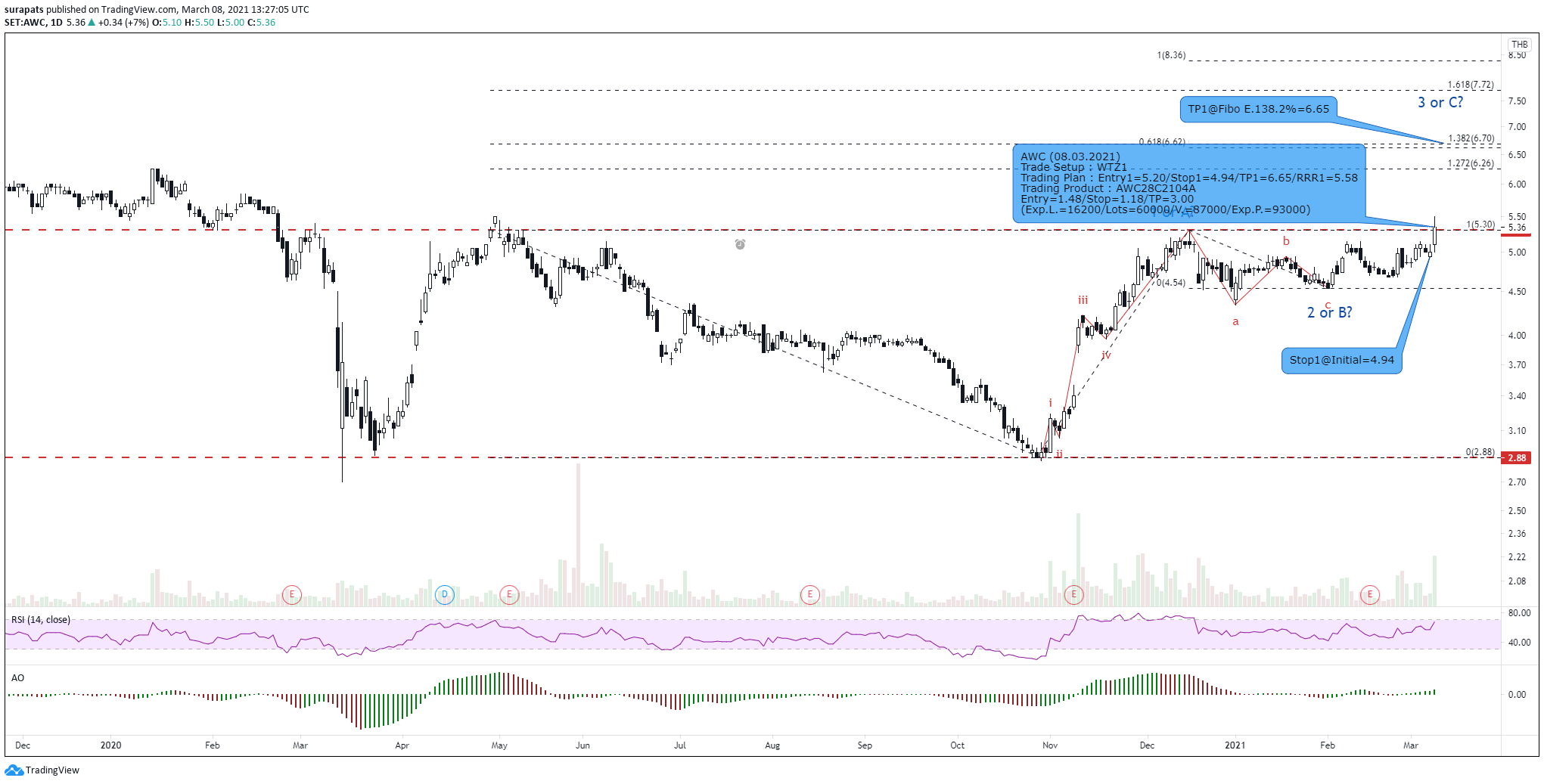1544x784 pixels.
Task: Open author profile surapats
Action: point(24,10)
